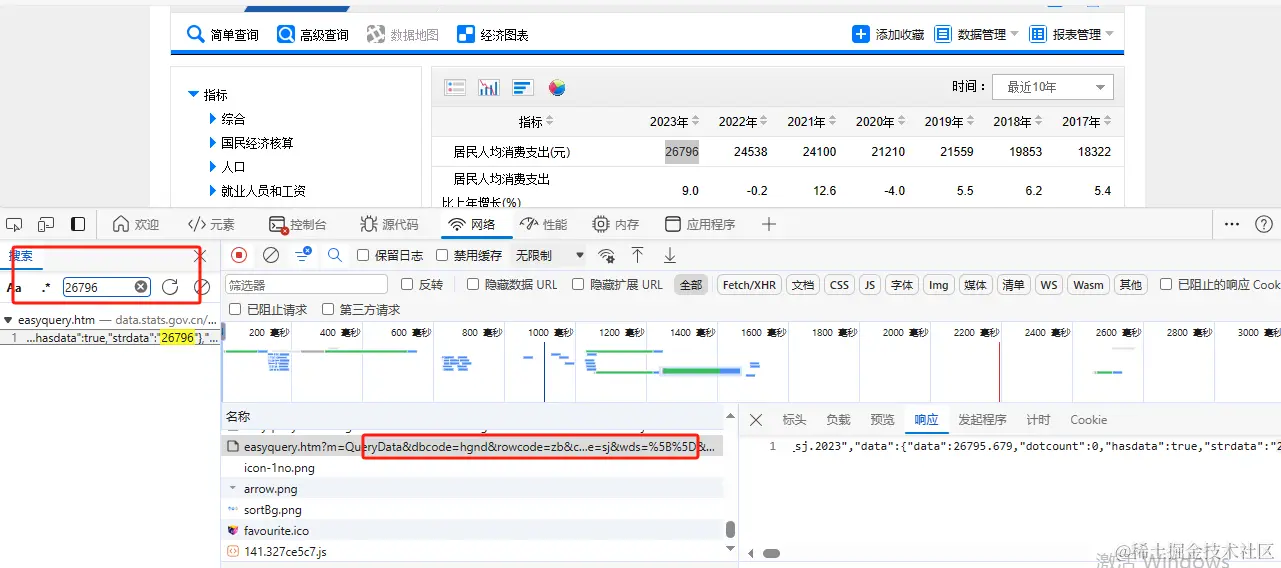Click 简单查询 link
Image resolution: width=1281 pixels, height=568 pixels.
[x=223, y=34]
